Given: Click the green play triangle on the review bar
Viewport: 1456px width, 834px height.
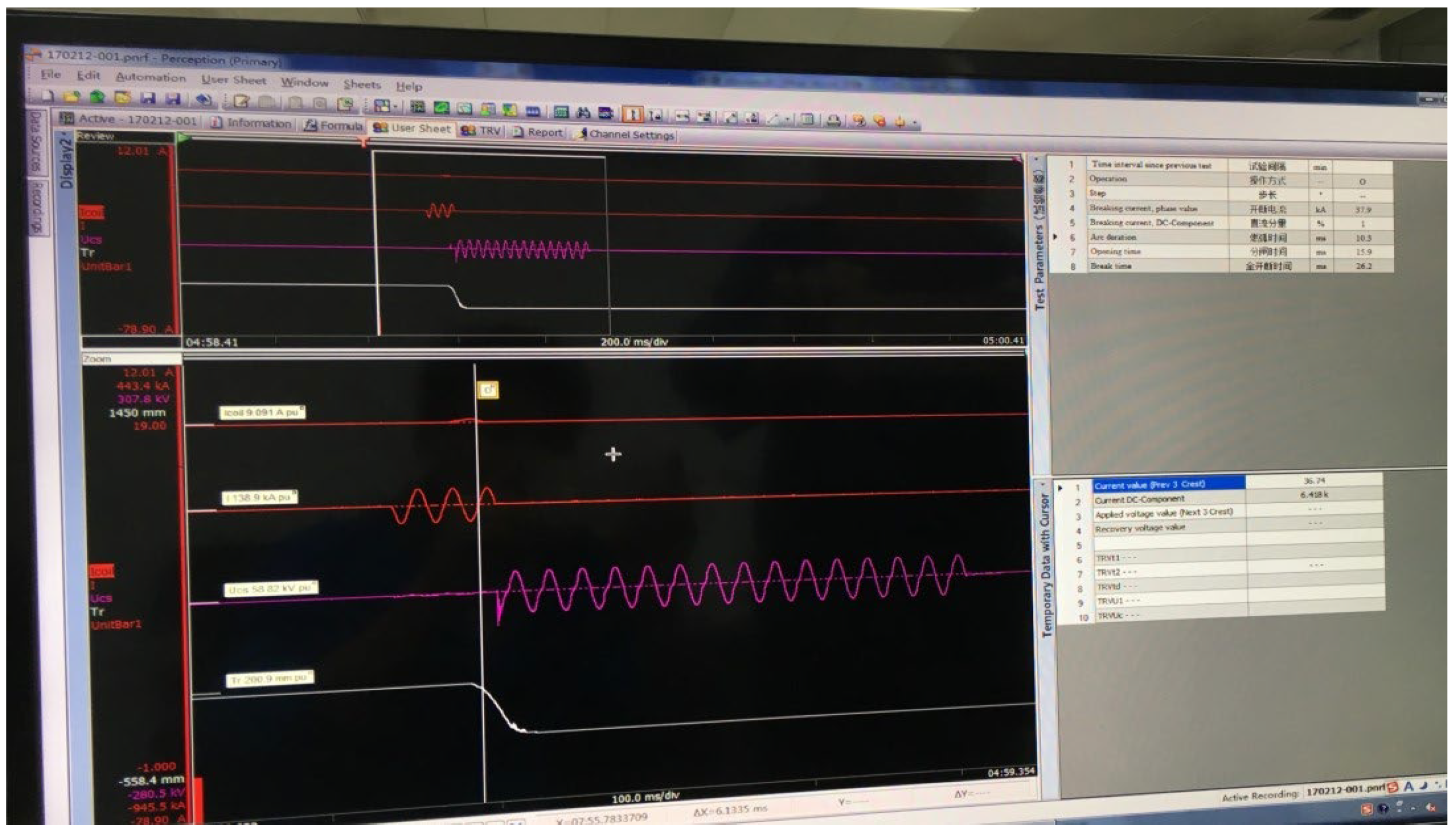Looking at the screenshot, I should [184, 137].
